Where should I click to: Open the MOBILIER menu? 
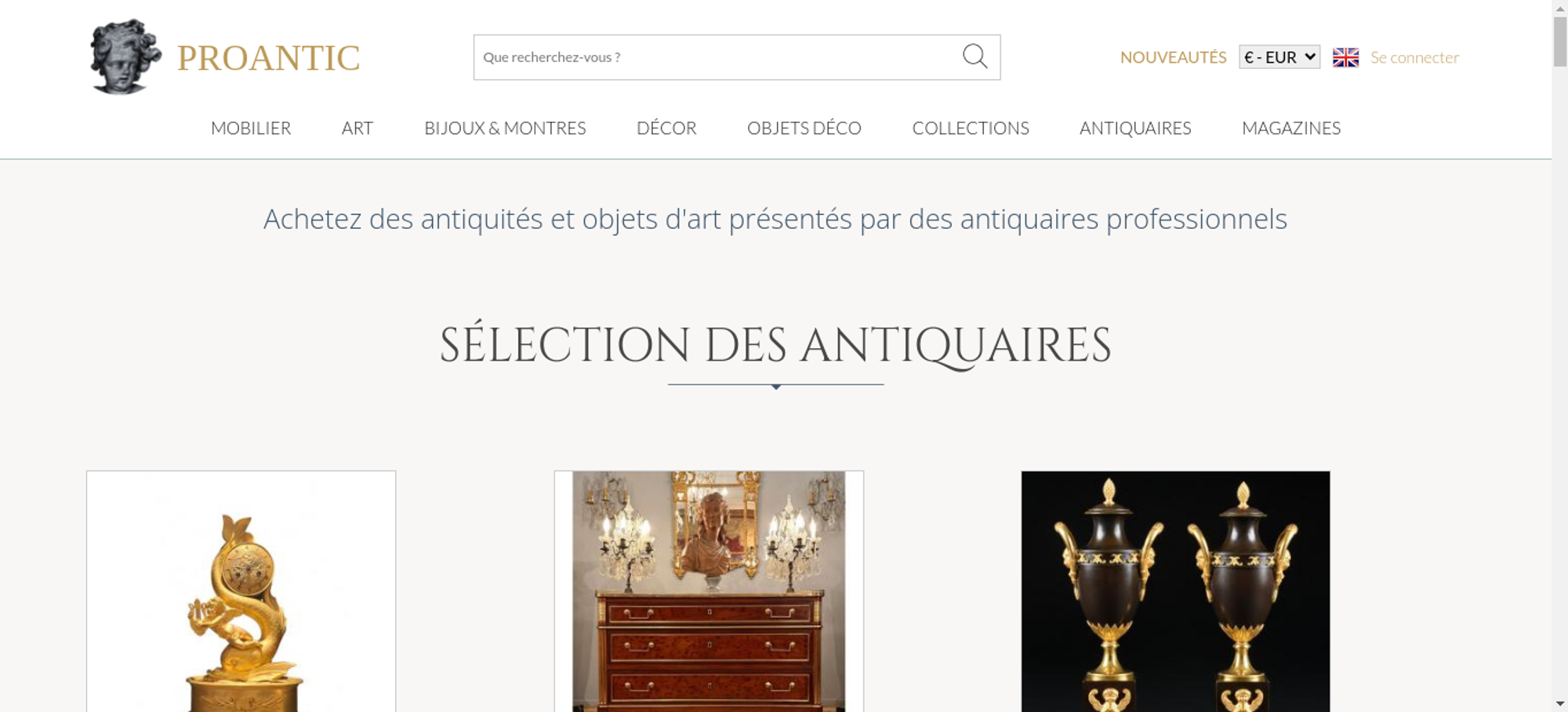click(251, 128)
